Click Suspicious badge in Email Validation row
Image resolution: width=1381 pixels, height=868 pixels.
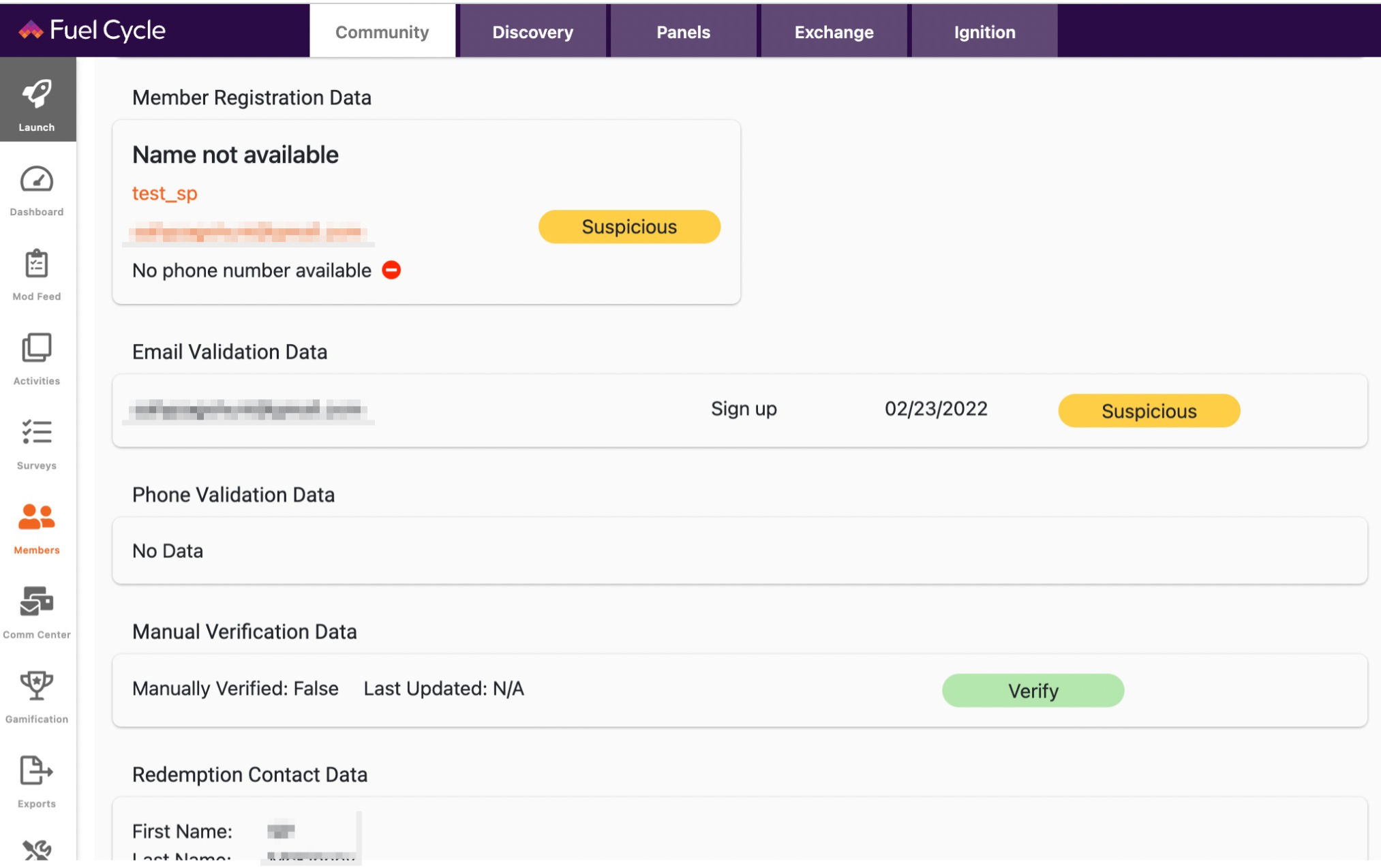(x=1149, y=411)
